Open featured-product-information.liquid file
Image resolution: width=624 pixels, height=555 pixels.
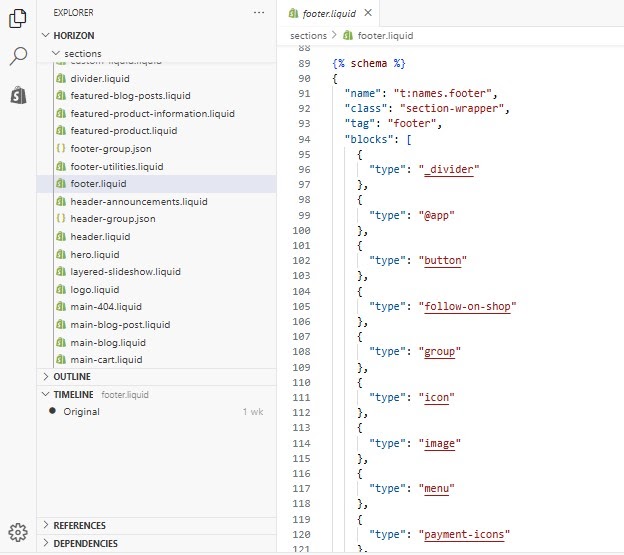pyautogui.click(x=156, y=114)
